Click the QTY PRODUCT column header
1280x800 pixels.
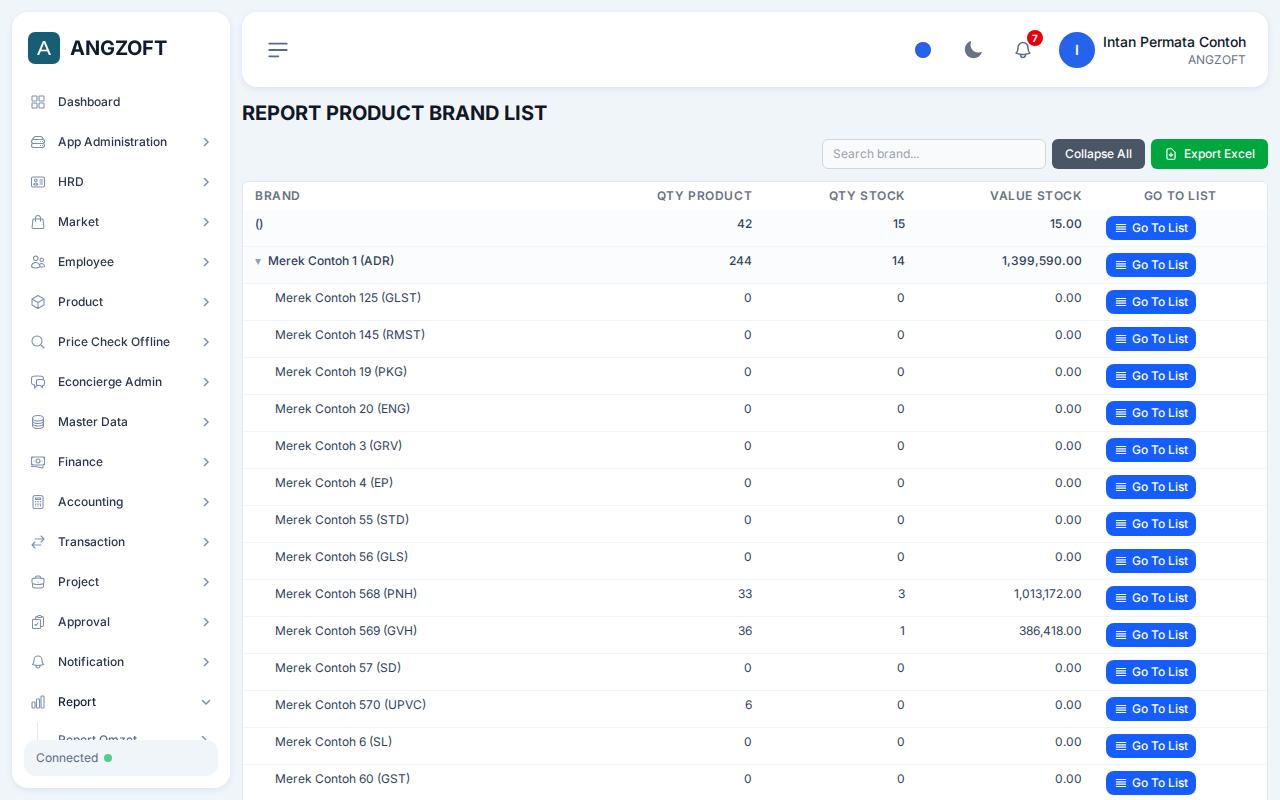tap(704, 196)
